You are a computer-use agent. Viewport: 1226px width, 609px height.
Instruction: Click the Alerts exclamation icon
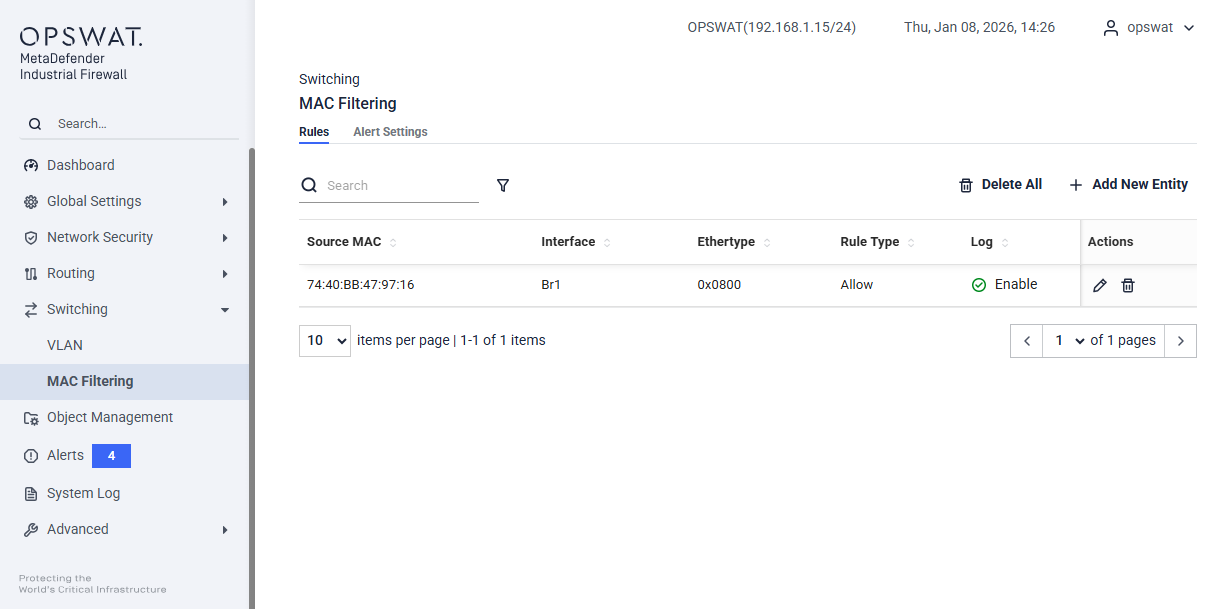pyautogui.click(x=31, y=456)
